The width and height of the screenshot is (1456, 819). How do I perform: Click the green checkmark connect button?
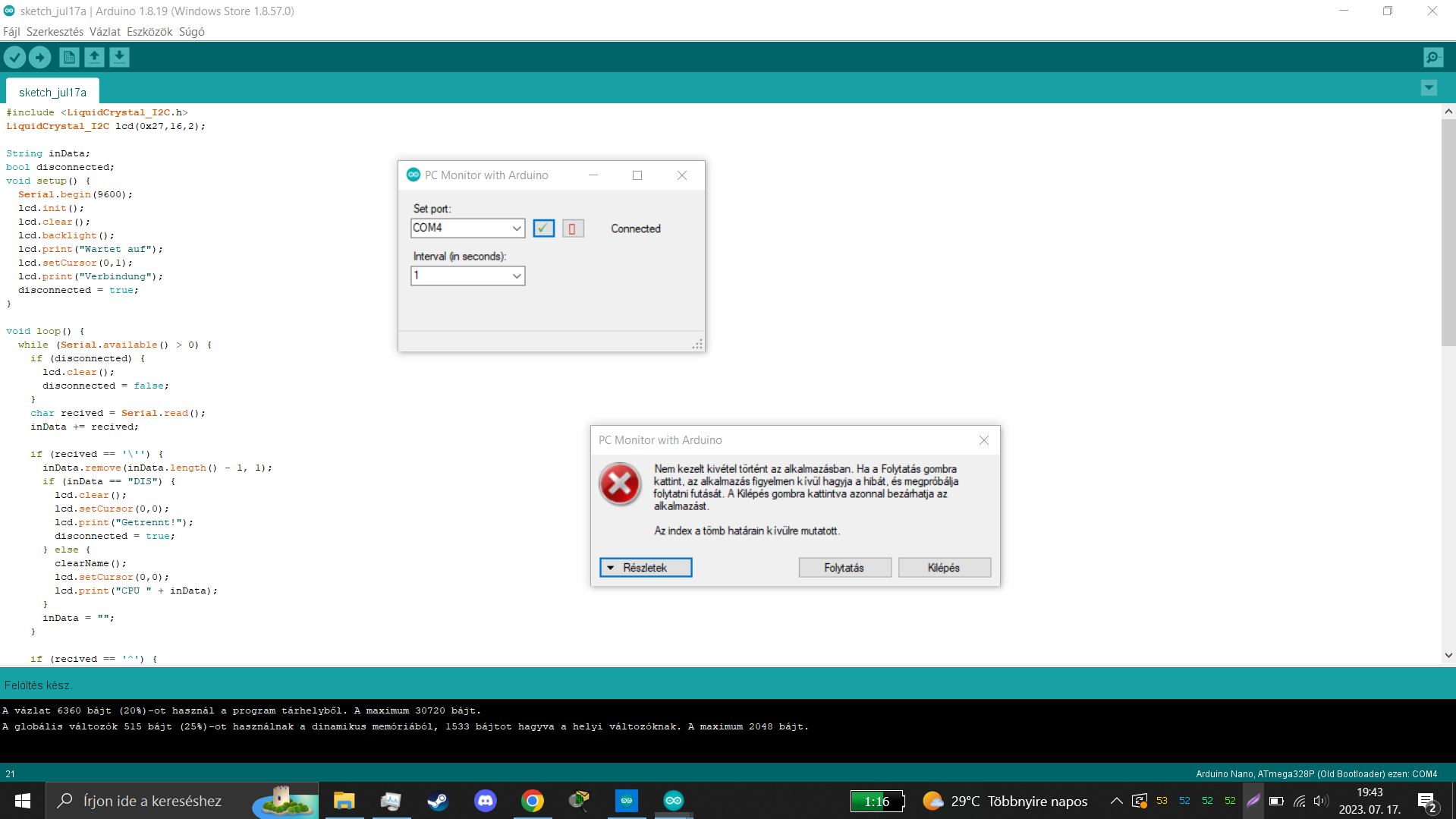(543, 228)
